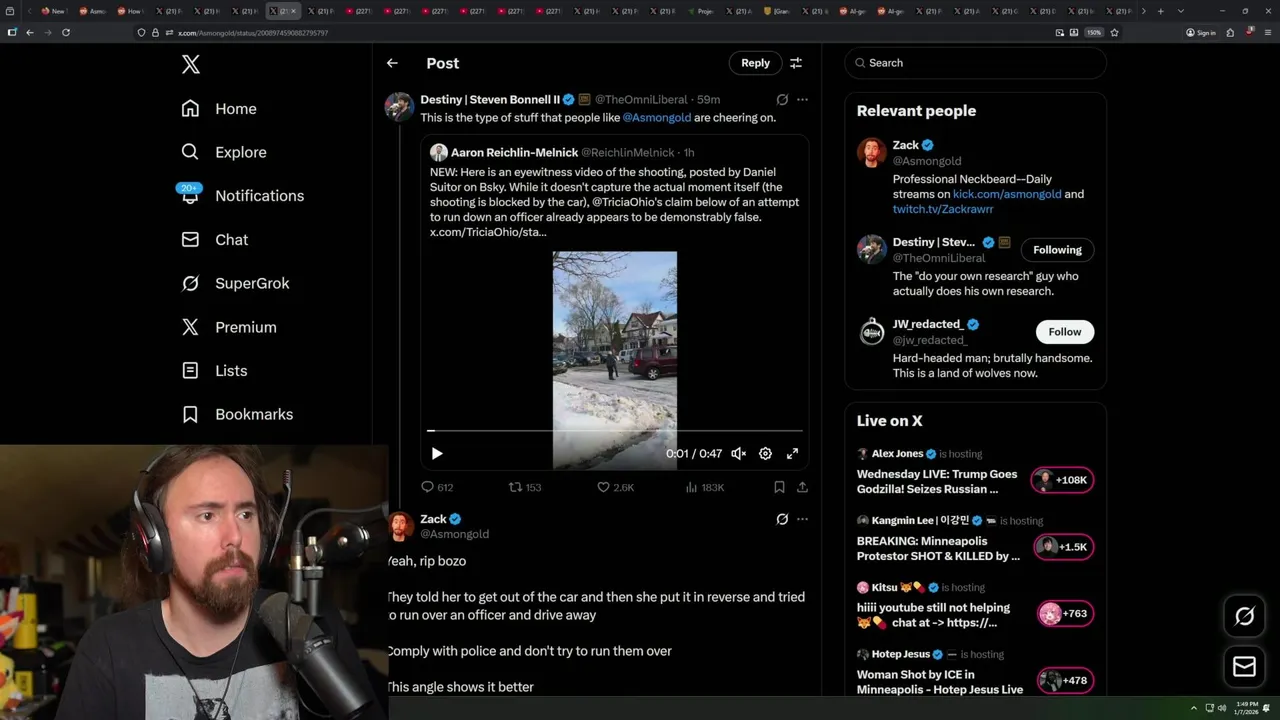Click the taskbar volume icon
This screenshot has height=720, width=1280.
1222,708
